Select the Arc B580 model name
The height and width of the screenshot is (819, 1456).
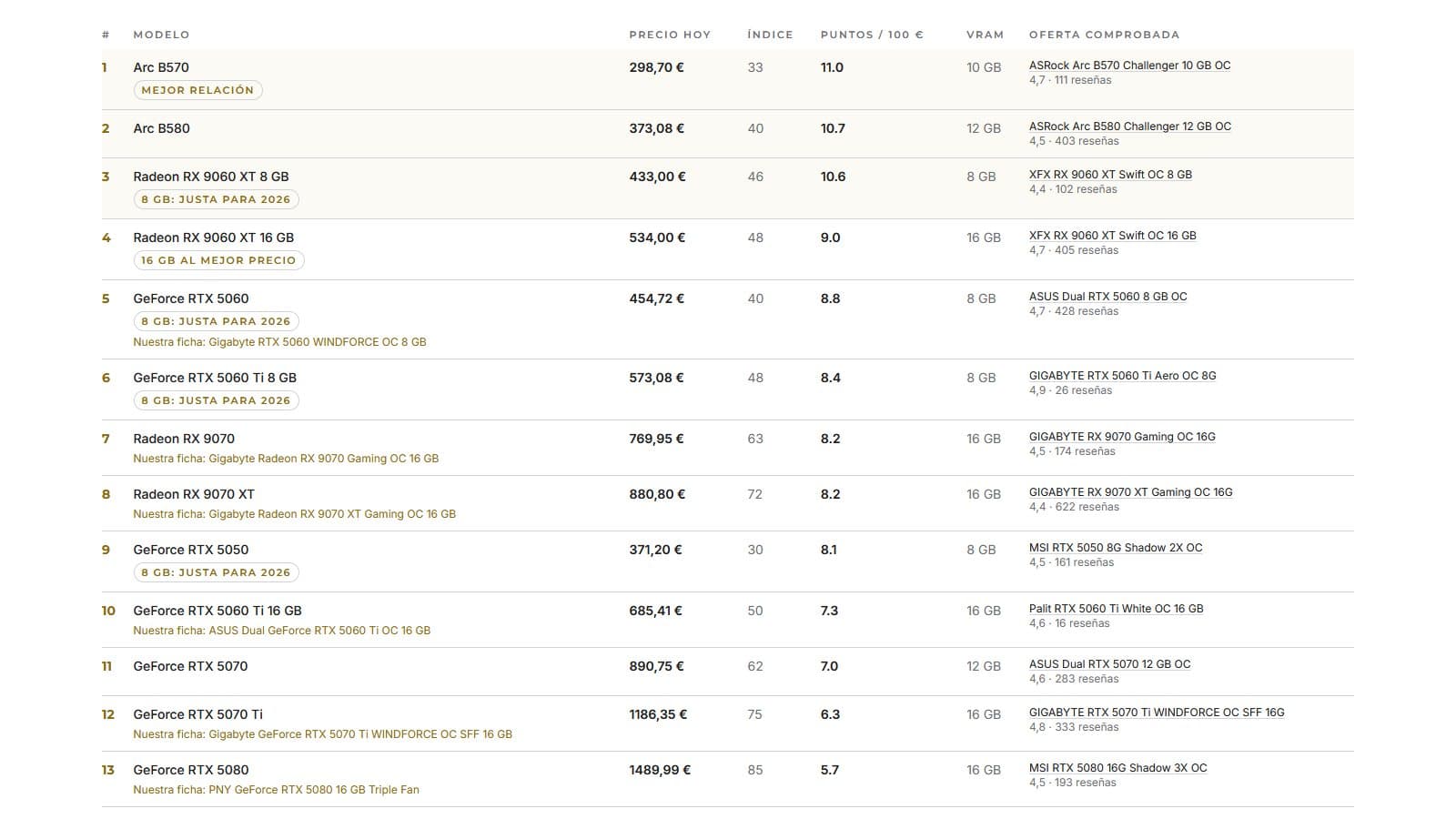(x=162, y=128)
